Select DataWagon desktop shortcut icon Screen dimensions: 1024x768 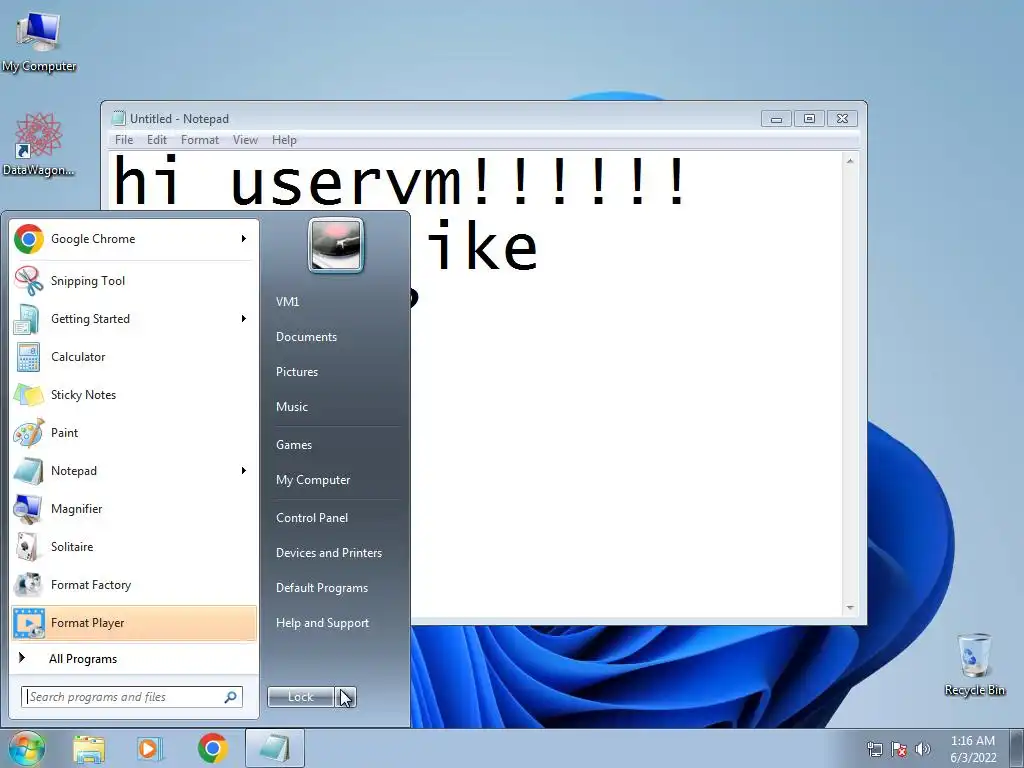38,144
